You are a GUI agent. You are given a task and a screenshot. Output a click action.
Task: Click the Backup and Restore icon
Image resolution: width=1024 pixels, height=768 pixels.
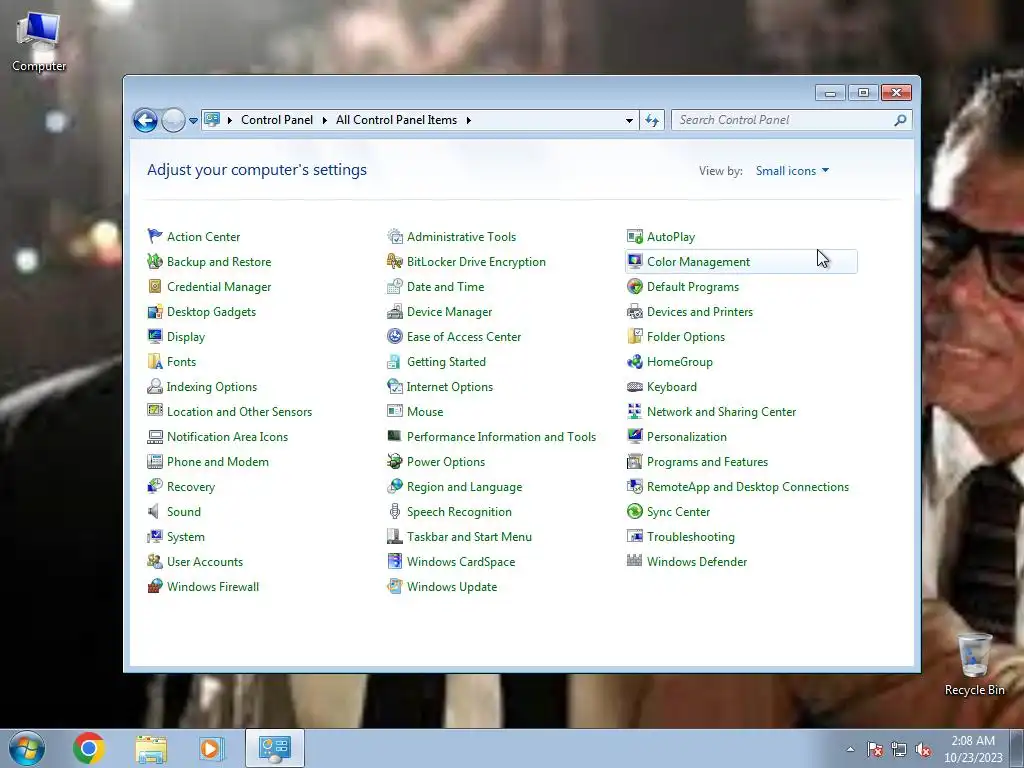click(x=155, y=261)
